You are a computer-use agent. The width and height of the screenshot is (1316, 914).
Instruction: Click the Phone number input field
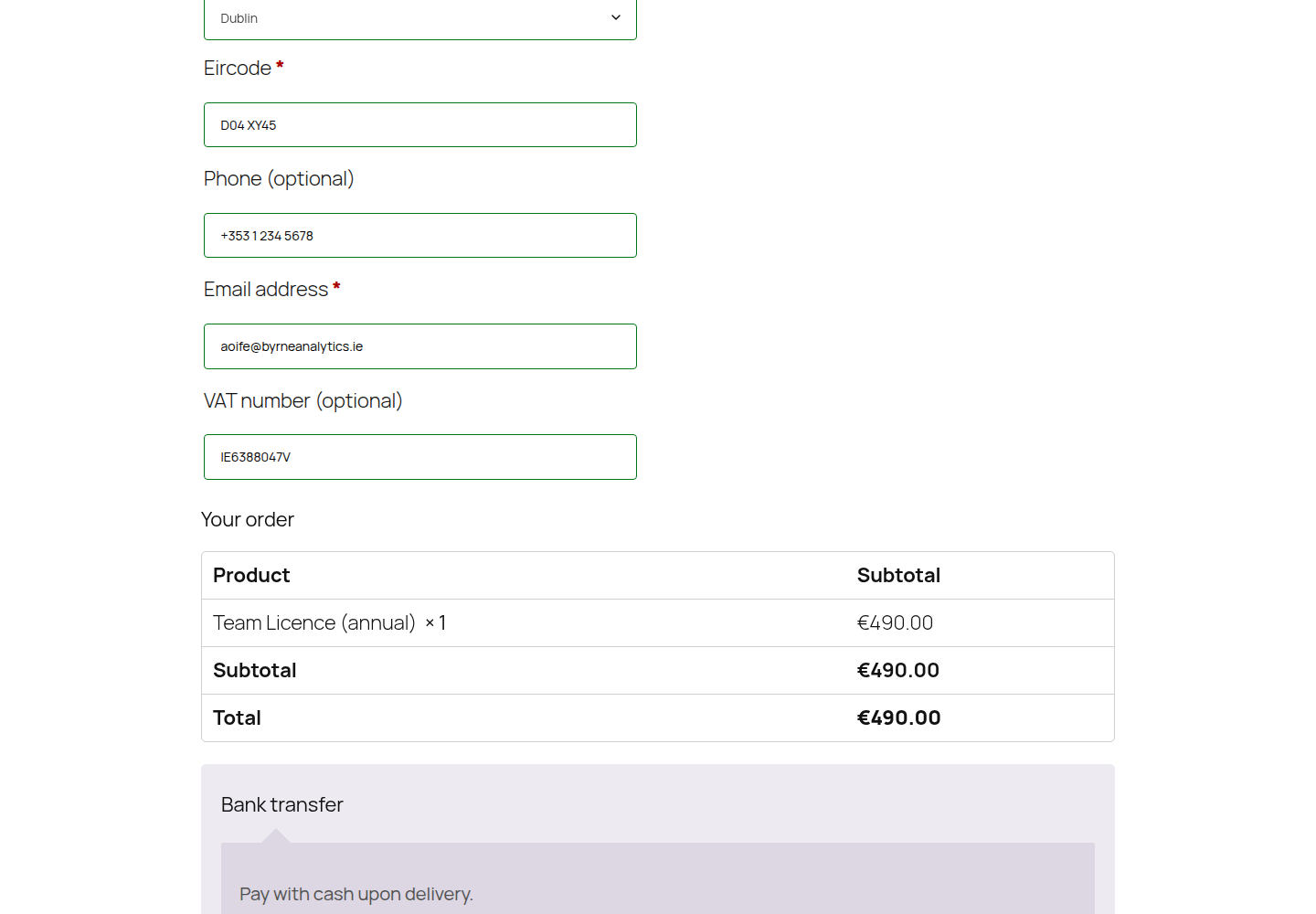pos(419,236)
